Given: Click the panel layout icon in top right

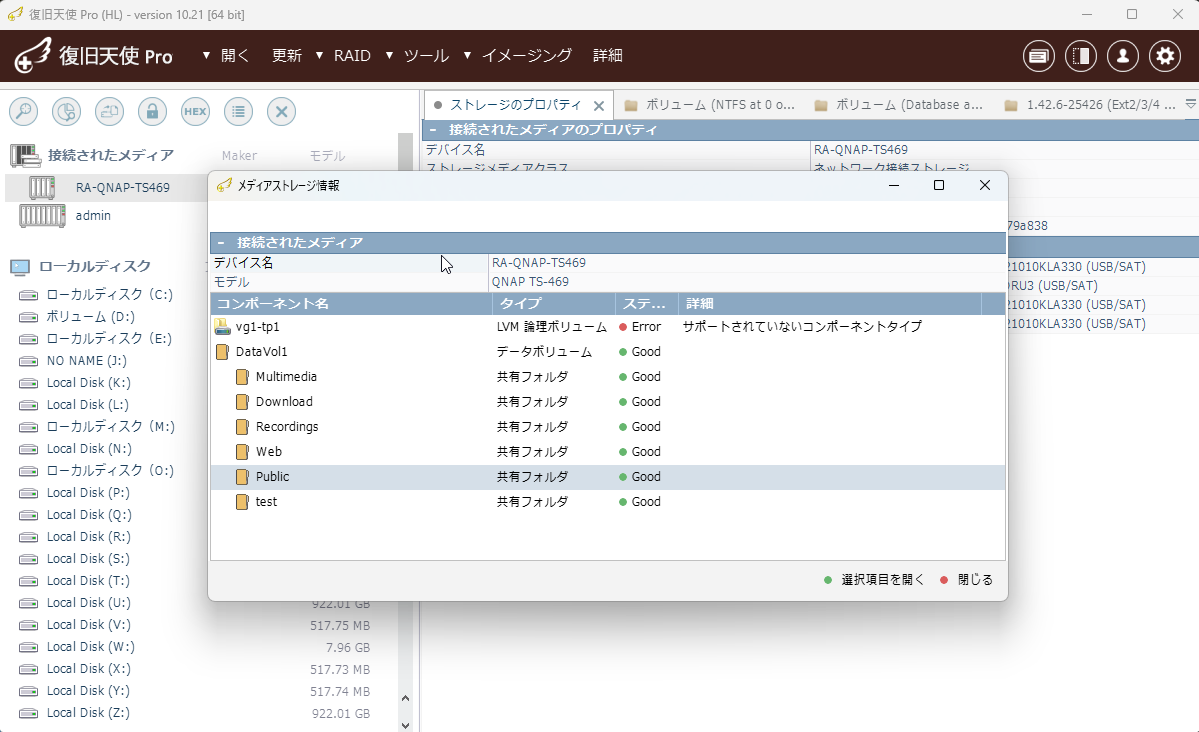Looking at the screenshot, I should [x=1080, y=56].
